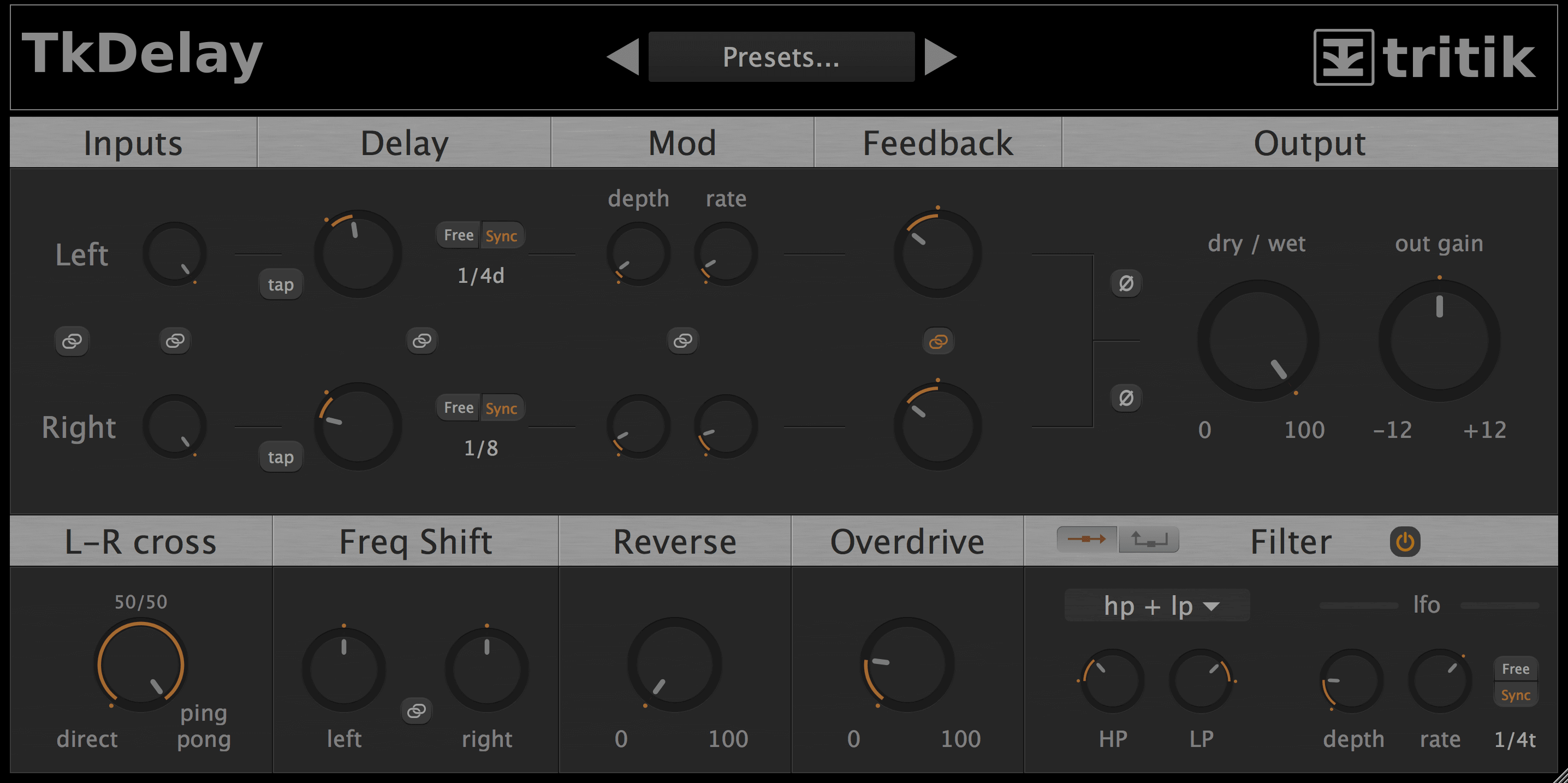Click the HP filter cutoff knob
The height and width of the screenshot is (783, 1568).
point(1112,681)
